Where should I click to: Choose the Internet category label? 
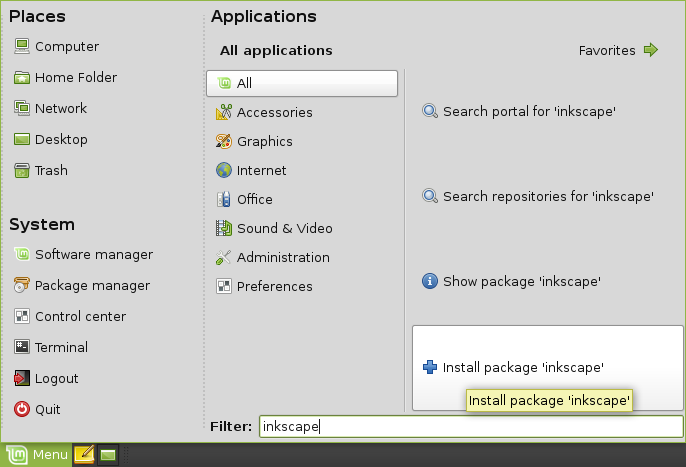[x=262, y=170]
